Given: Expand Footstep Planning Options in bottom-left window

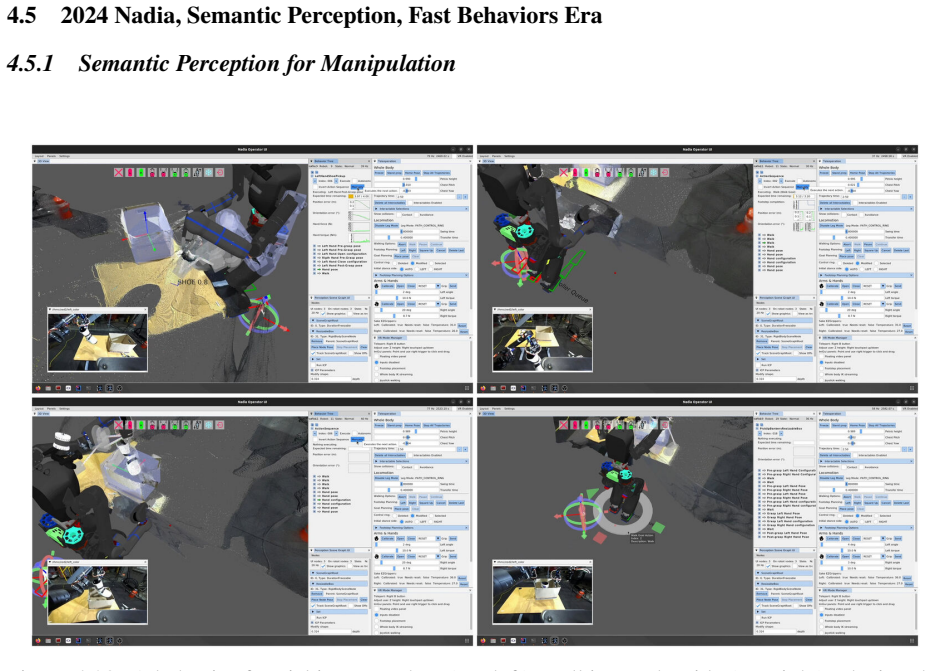Looking at the screenshot, I should coord(421,528).
